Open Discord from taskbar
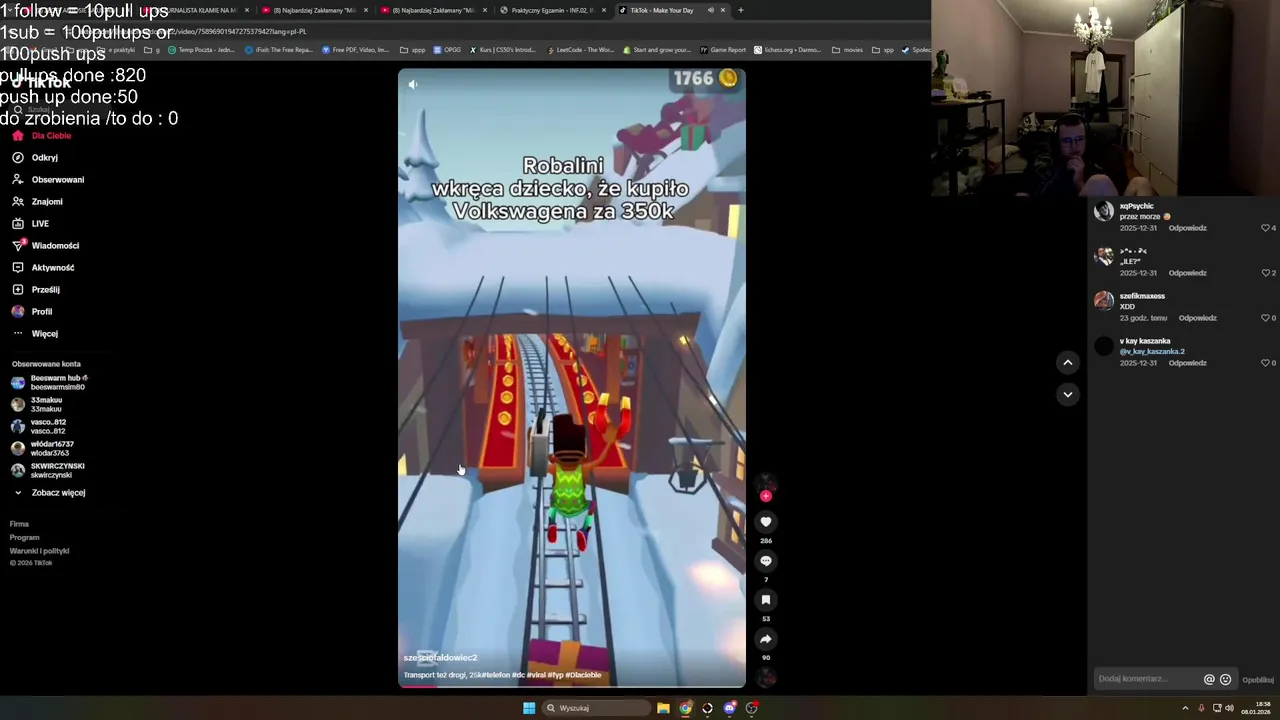This screenshot has width=1280, height=720. tap(729, 708)
